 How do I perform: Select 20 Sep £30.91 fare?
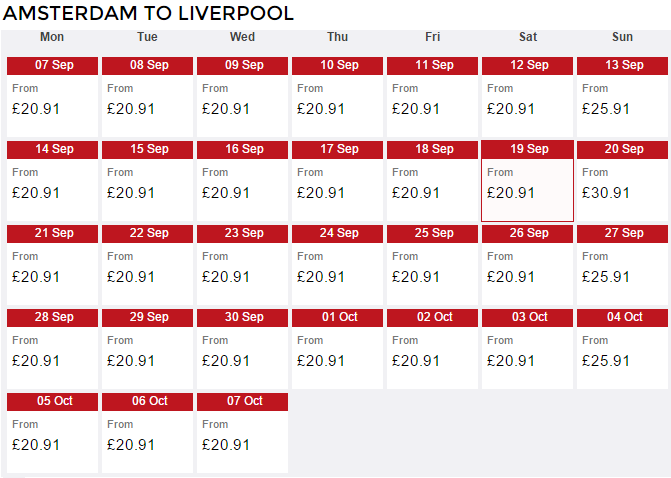[x=622, y=181]
